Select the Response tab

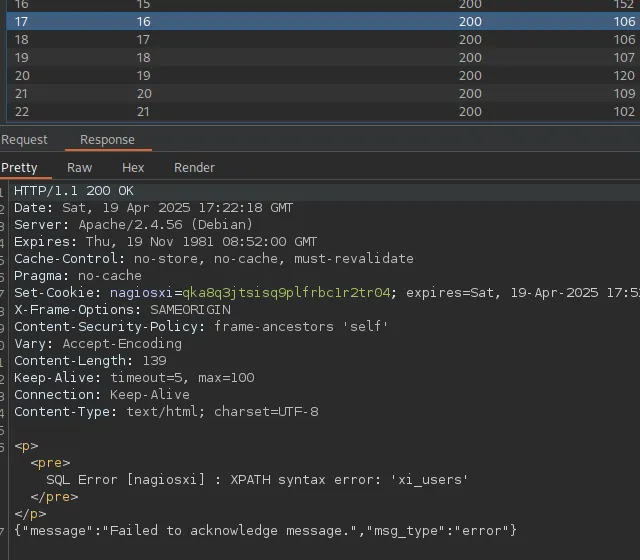[x=107, y=140]
